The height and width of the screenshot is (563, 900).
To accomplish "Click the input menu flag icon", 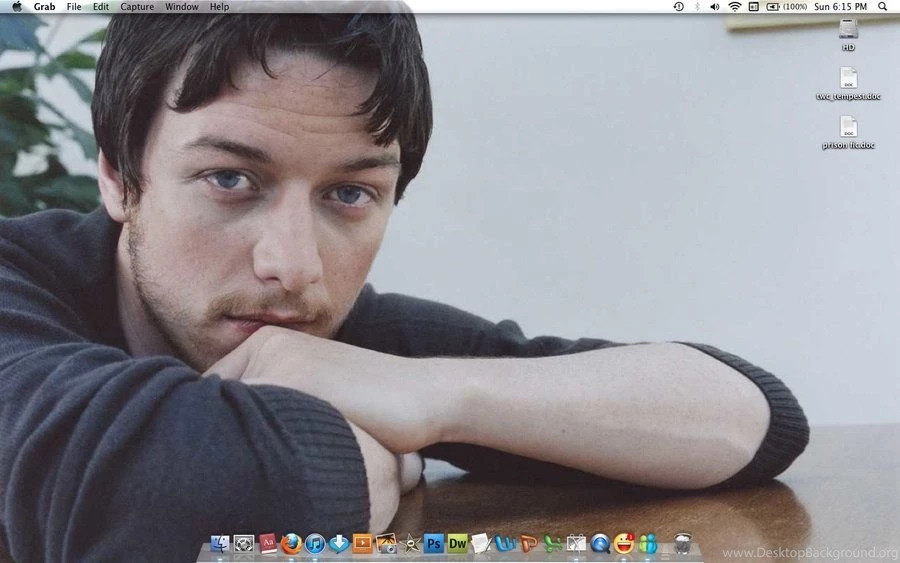I will point(754,7).
